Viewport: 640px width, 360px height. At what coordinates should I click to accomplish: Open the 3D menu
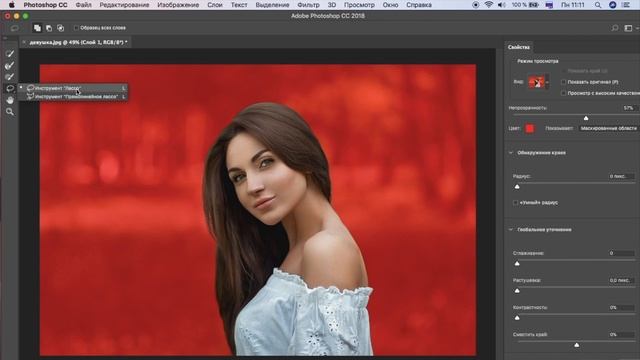pos(332,5)
